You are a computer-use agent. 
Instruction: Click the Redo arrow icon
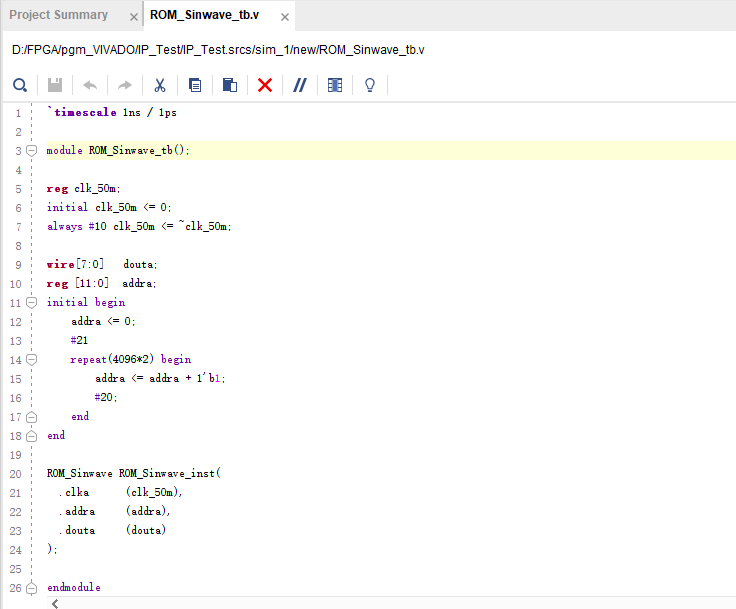125,85
